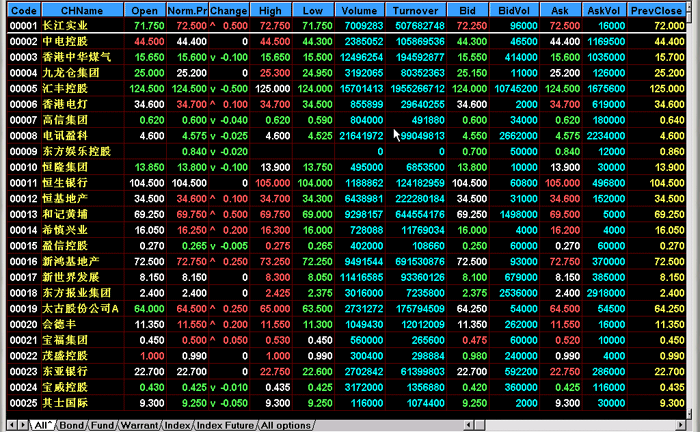This screenshot has width=700, height=432.
Task: Click the PrevClose column header
Action: pos(656,10)
